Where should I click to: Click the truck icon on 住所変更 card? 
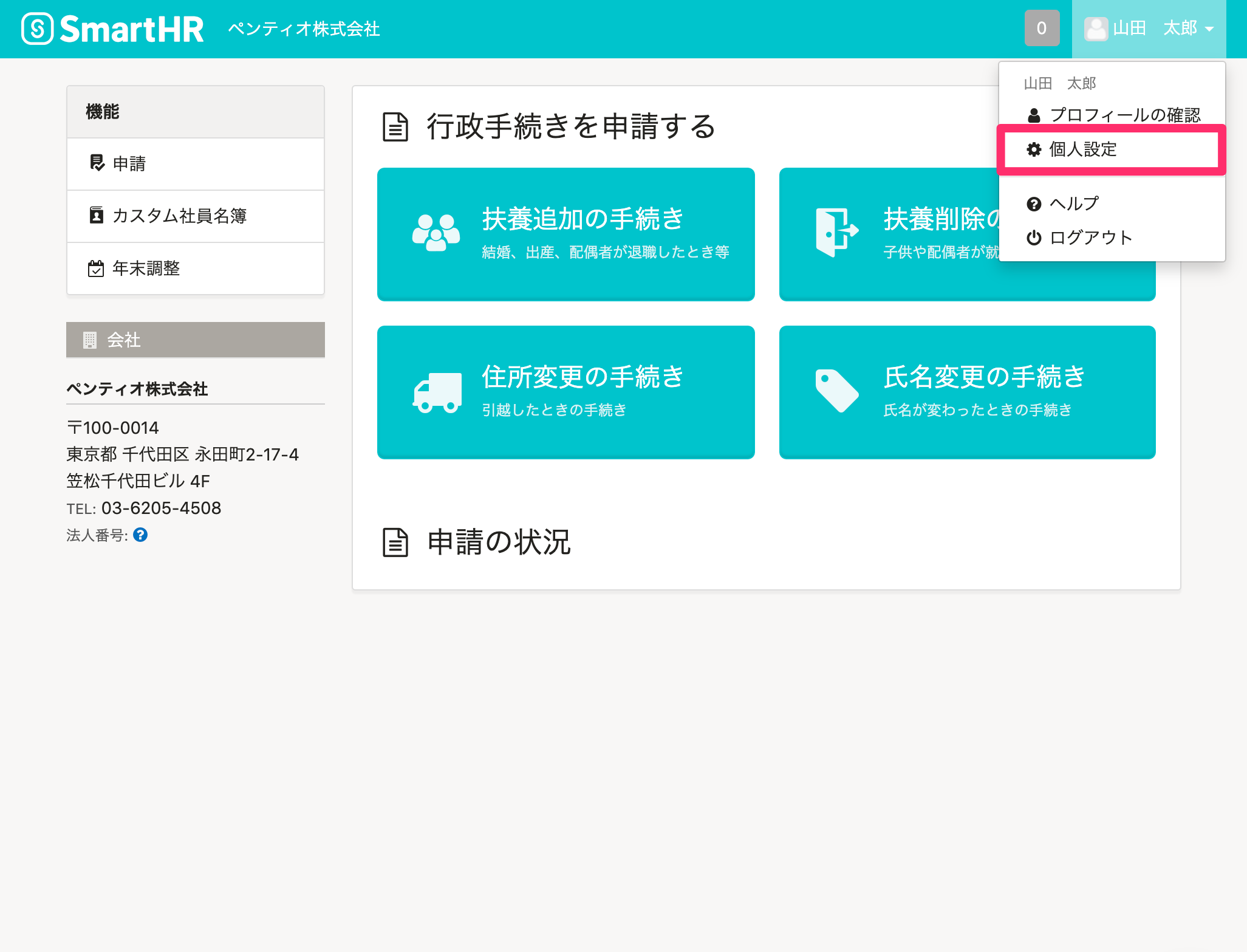437,392
